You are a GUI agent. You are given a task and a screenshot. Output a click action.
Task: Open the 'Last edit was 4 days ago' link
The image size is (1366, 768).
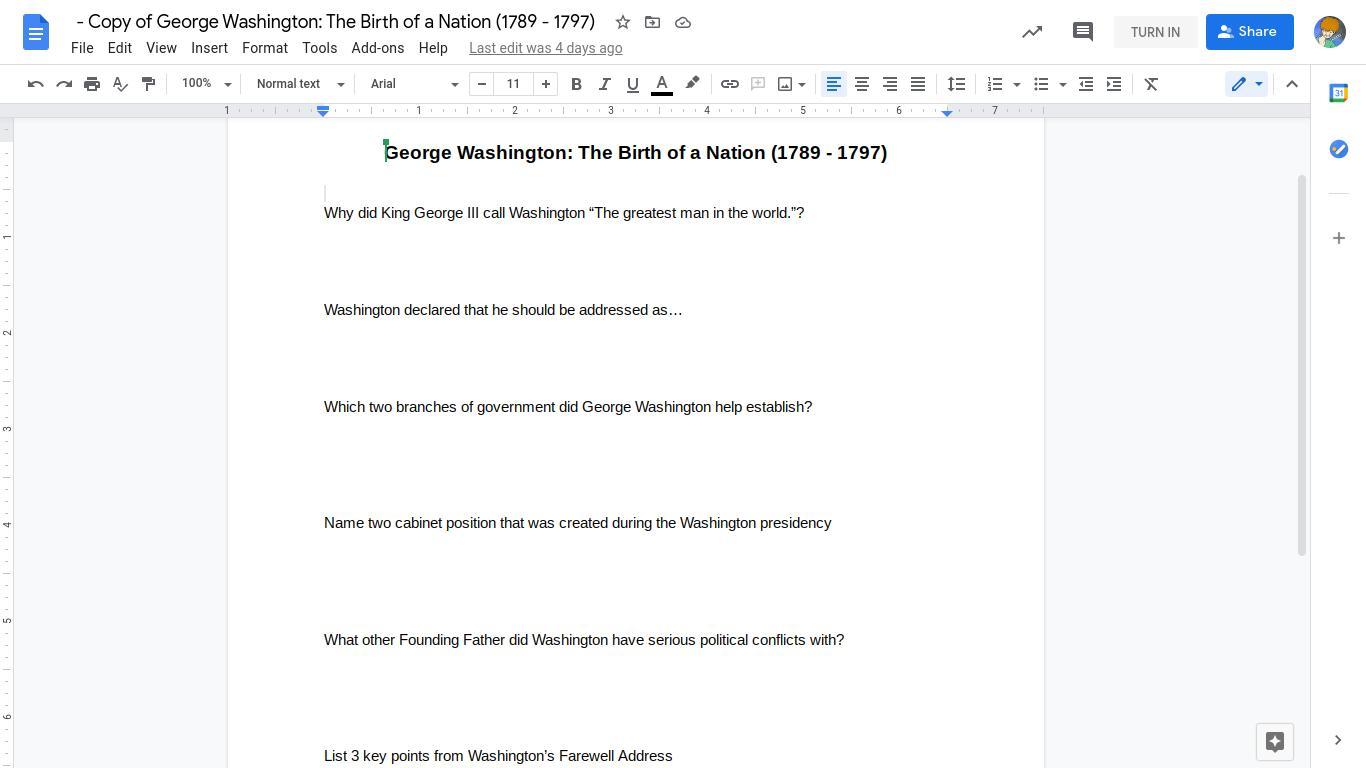[x=545, y=48]
